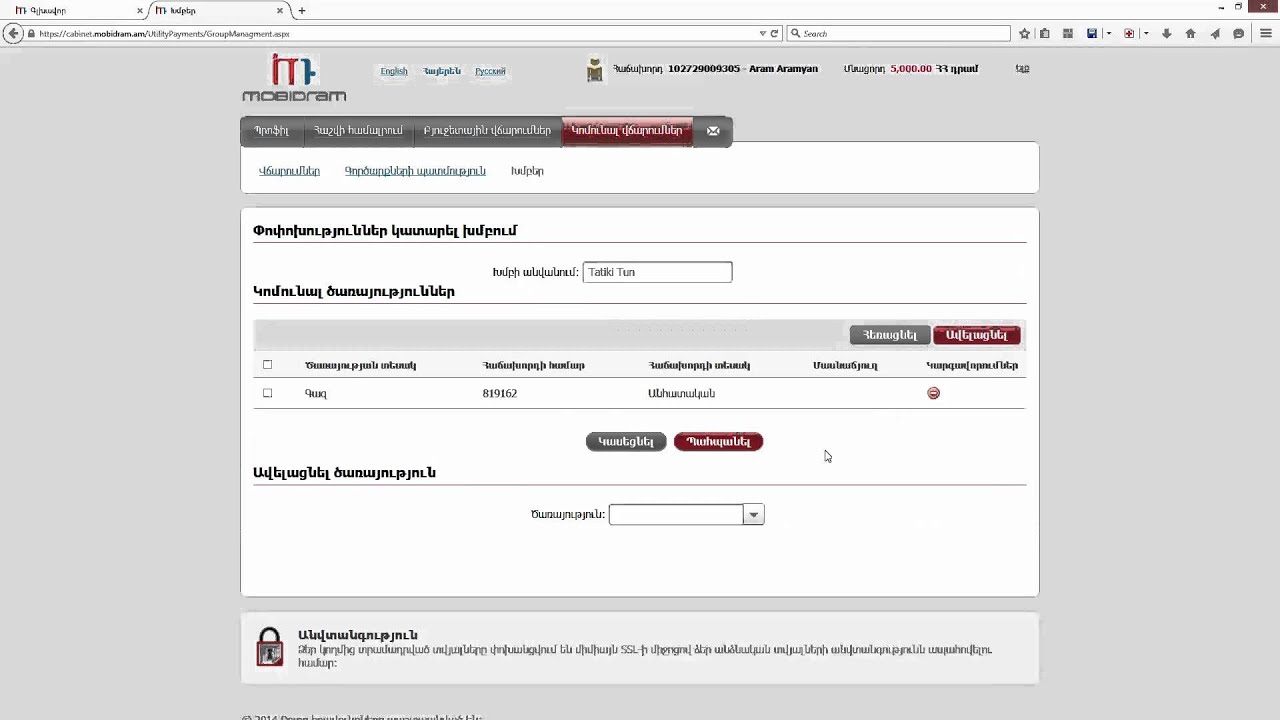
Task: Close the second browser tab
Action: tap(282, 10)
